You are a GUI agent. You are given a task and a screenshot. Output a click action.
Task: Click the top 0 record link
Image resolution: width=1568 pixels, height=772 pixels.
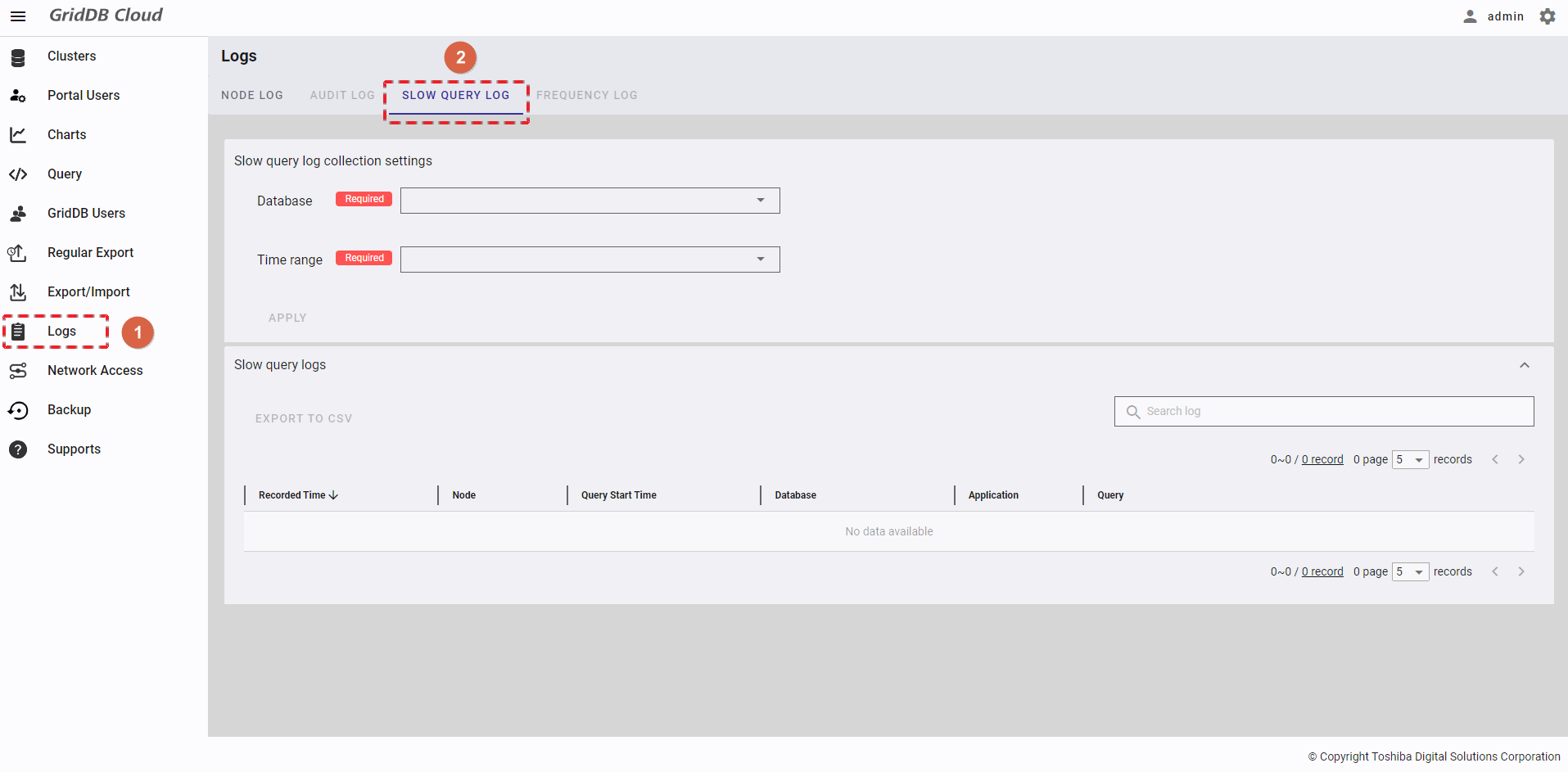1322,460
